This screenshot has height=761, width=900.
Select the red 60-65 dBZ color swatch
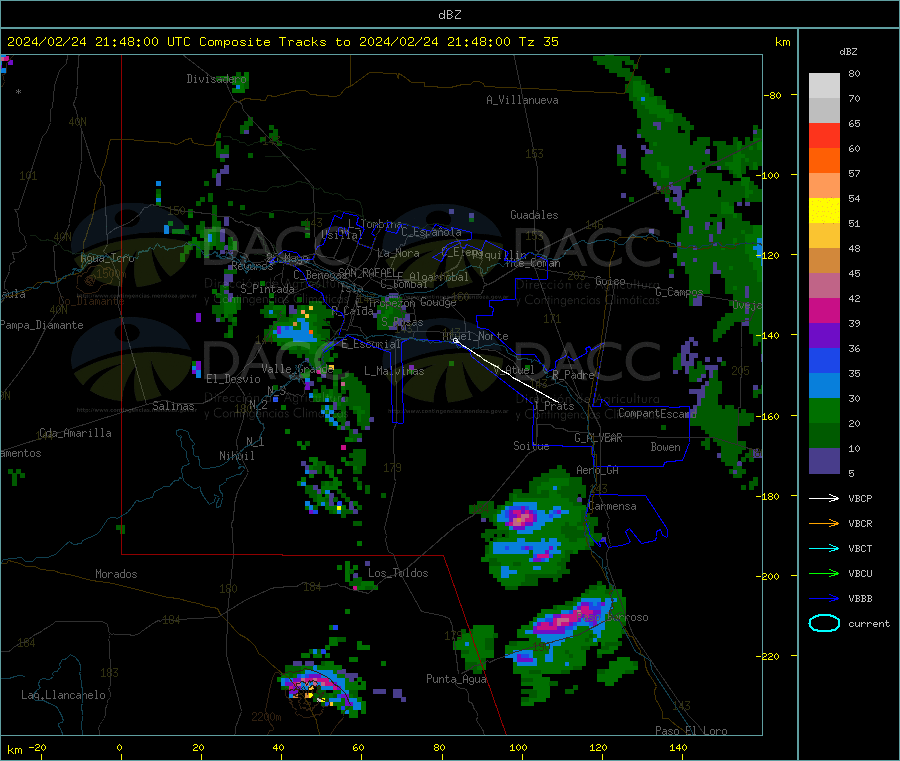(824, 135)
